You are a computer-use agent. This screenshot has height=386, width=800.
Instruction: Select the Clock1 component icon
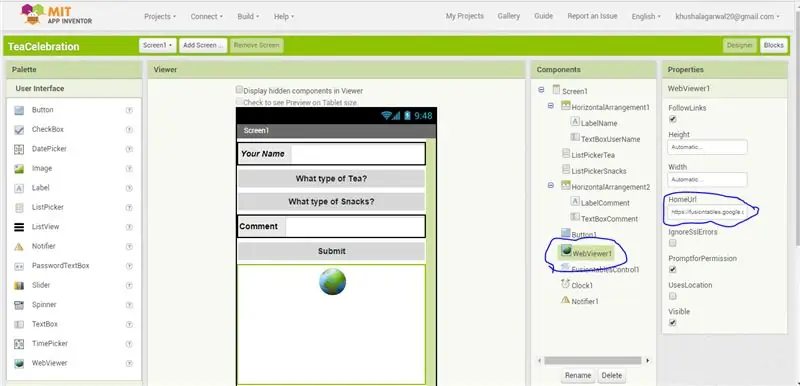pos(565,284)
